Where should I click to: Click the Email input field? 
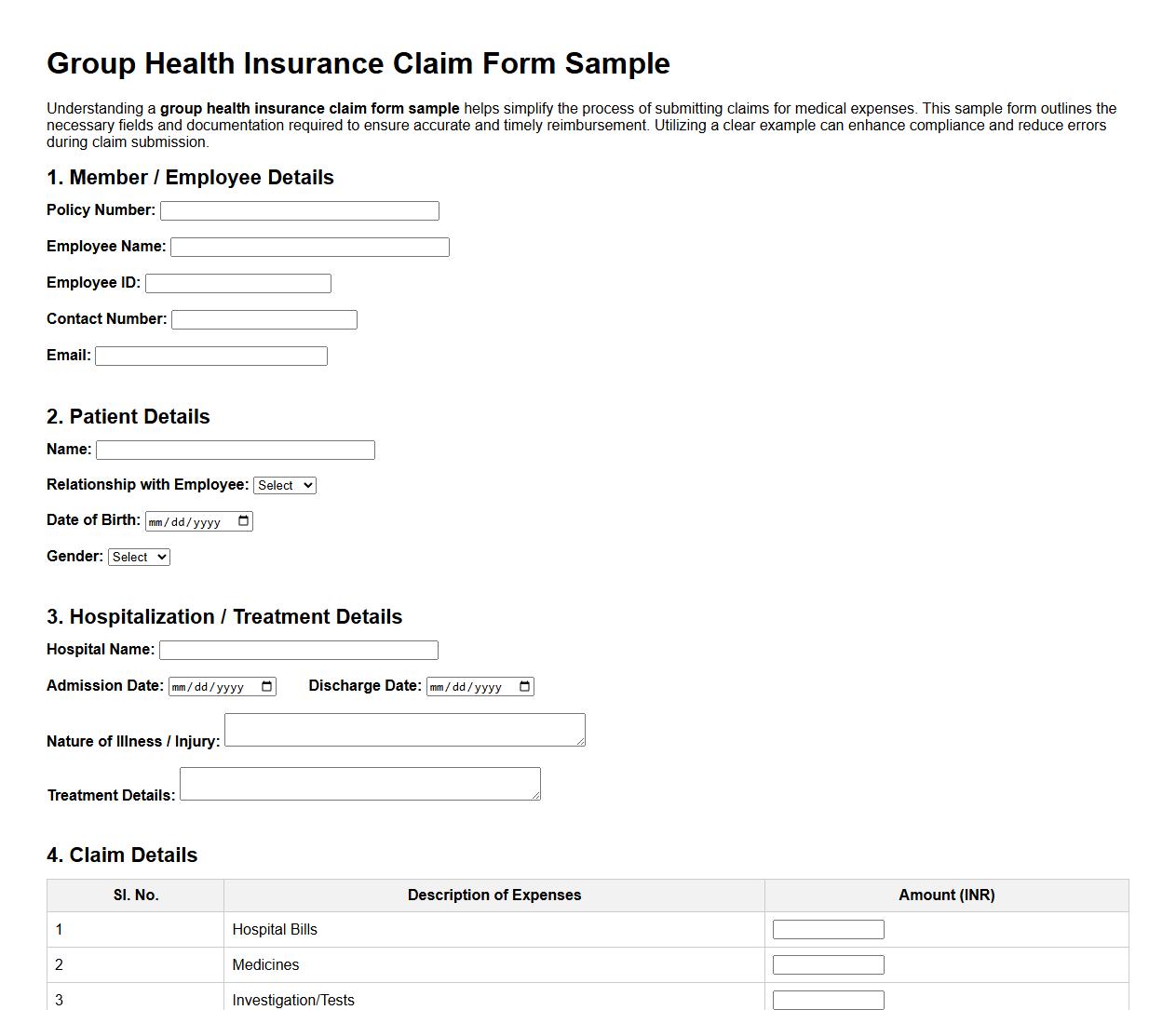click(x=210, y=356)
